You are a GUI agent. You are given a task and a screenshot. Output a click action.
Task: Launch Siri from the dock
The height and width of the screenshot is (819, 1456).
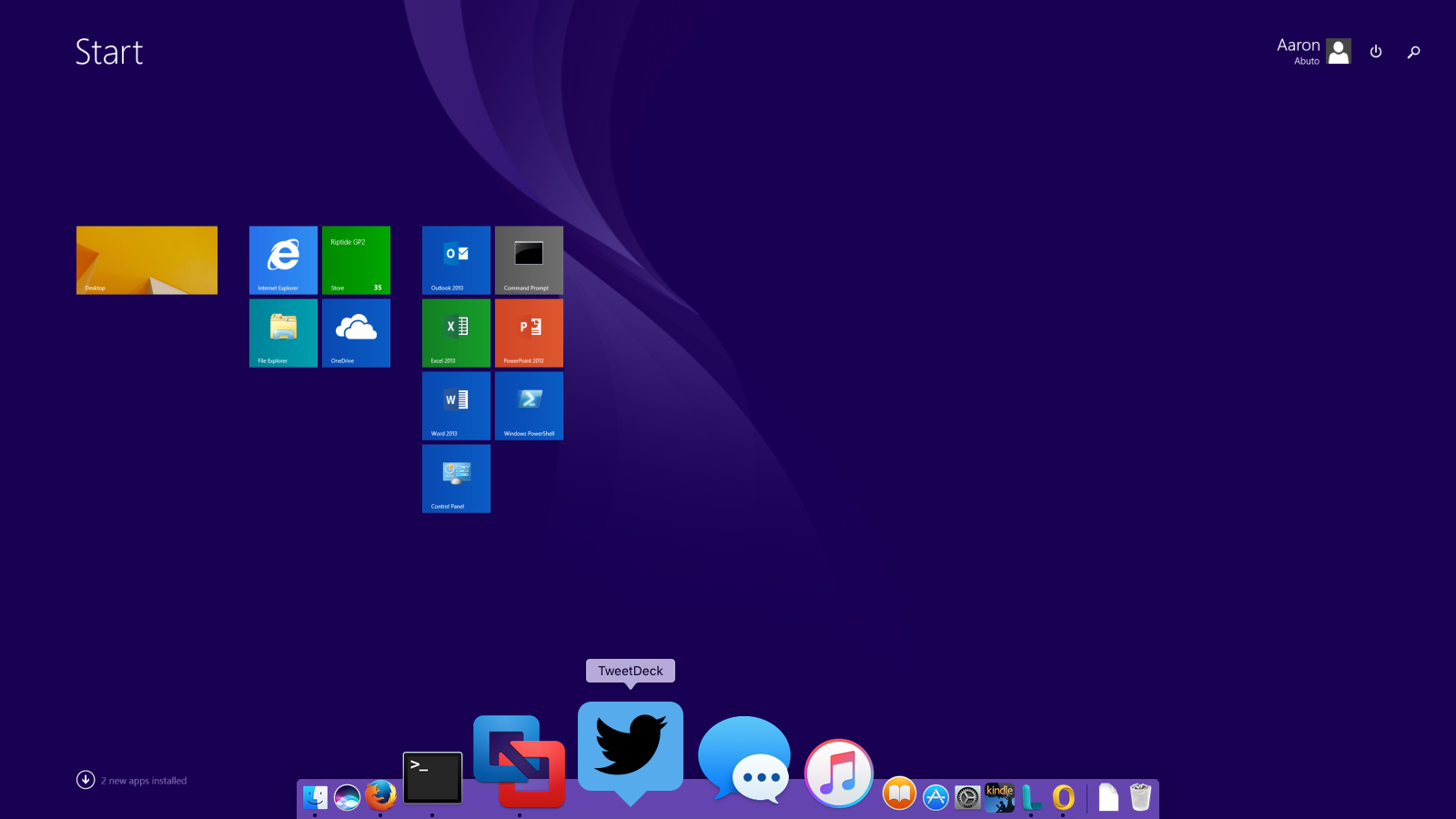pyautogui.click(x=347, y=797)
